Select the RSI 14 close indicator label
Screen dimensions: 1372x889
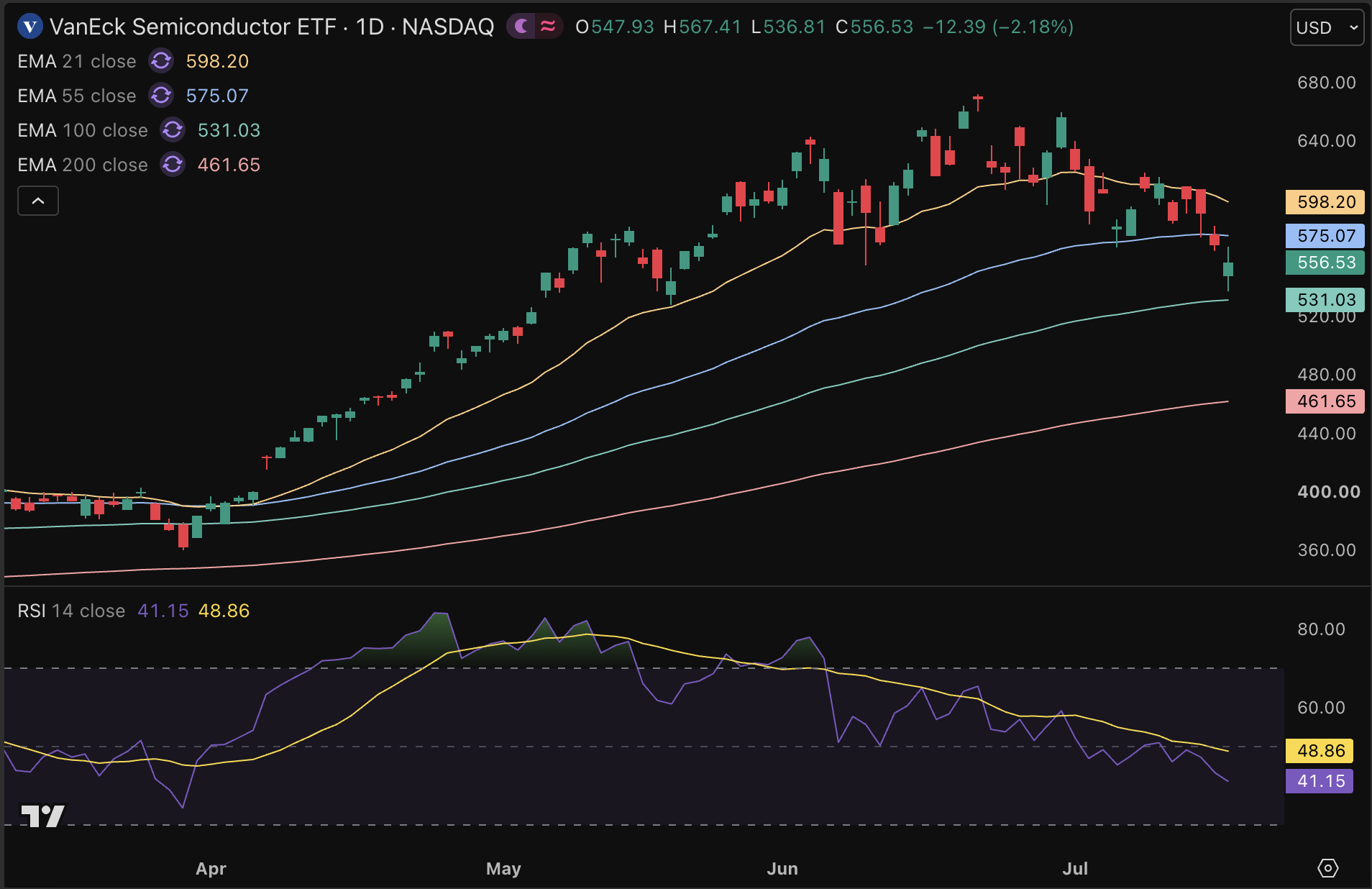point(71,611)
